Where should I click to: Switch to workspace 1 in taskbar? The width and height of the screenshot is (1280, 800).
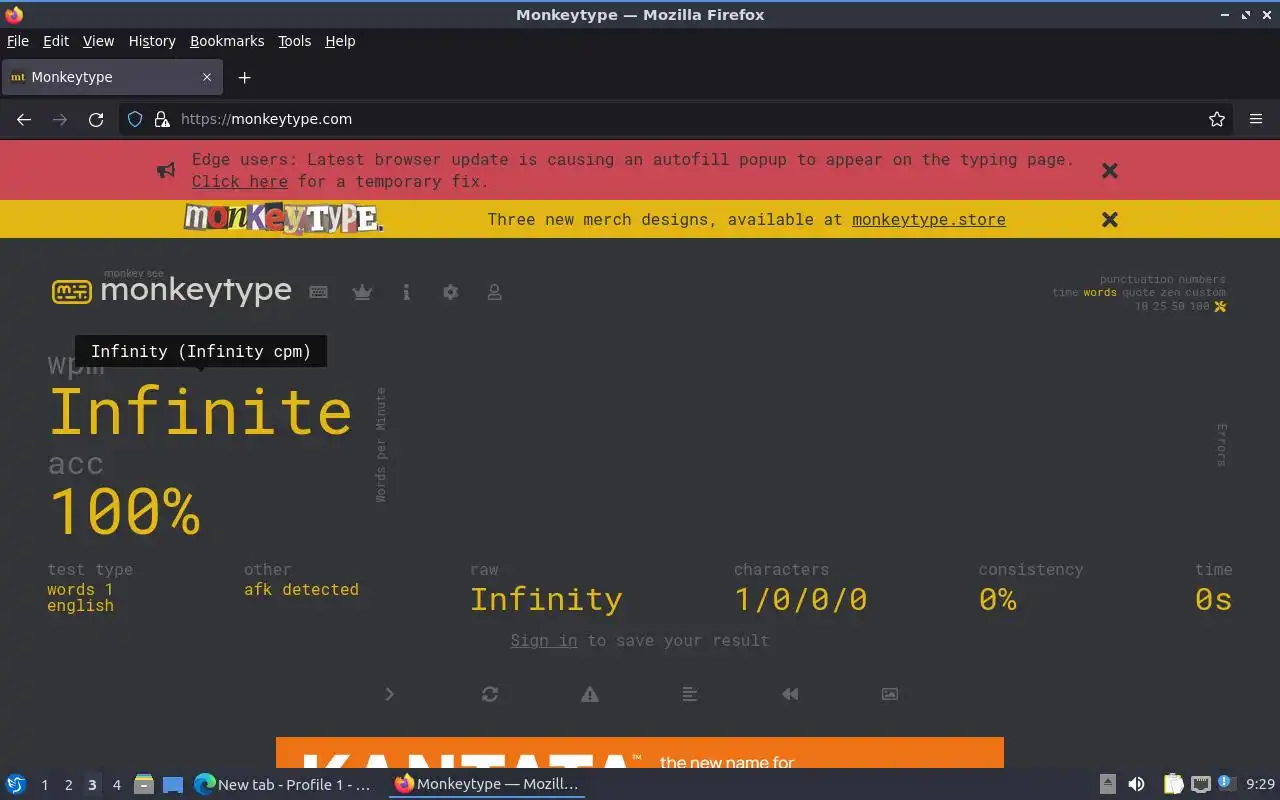pos(44,785)
